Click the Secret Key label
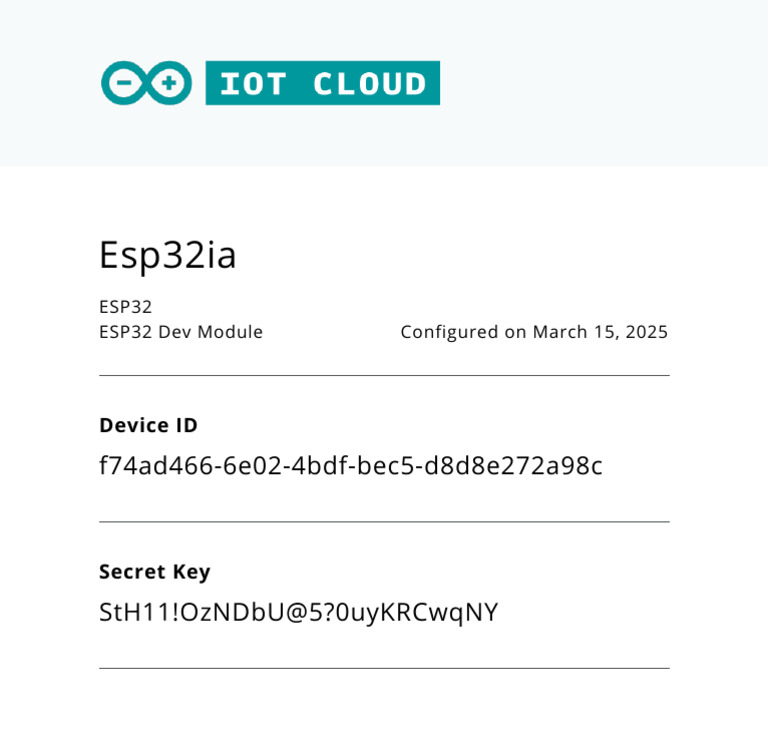 (x=155, y=572)
